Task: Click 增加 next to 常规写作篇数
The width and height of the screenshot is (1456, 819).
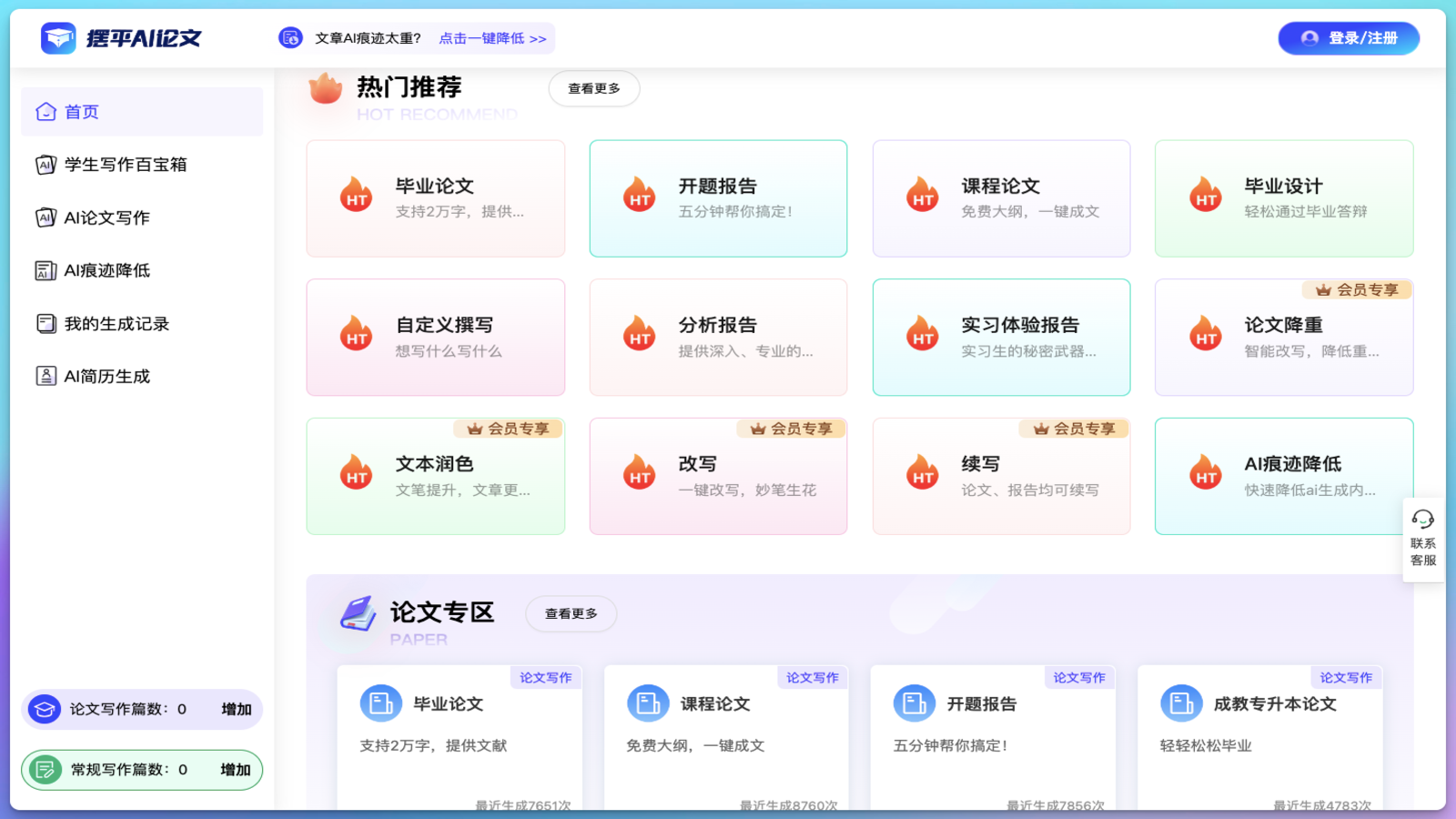Action: [234, 769]
